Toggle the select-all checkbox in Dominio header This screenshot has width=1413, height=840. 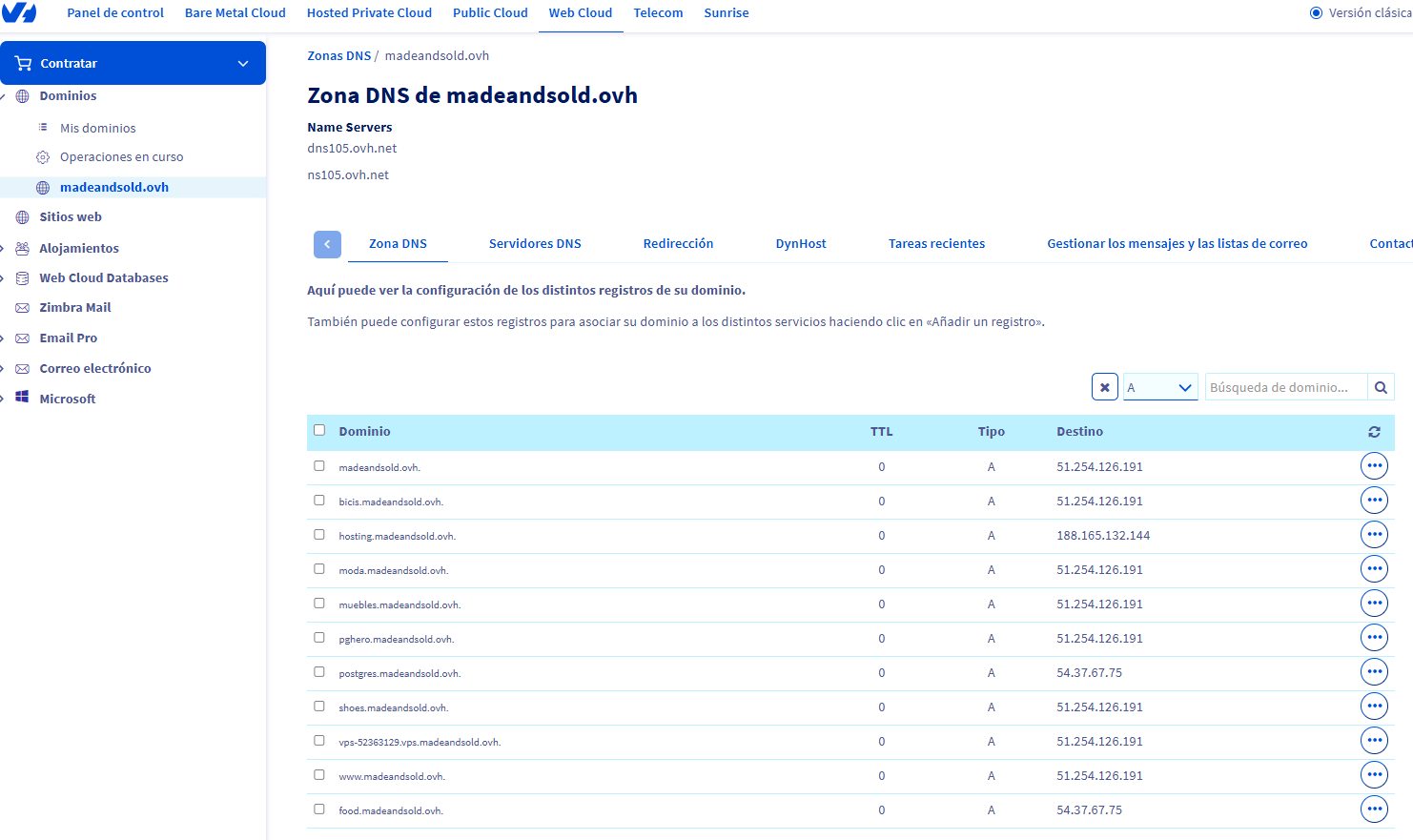(319, 430)
